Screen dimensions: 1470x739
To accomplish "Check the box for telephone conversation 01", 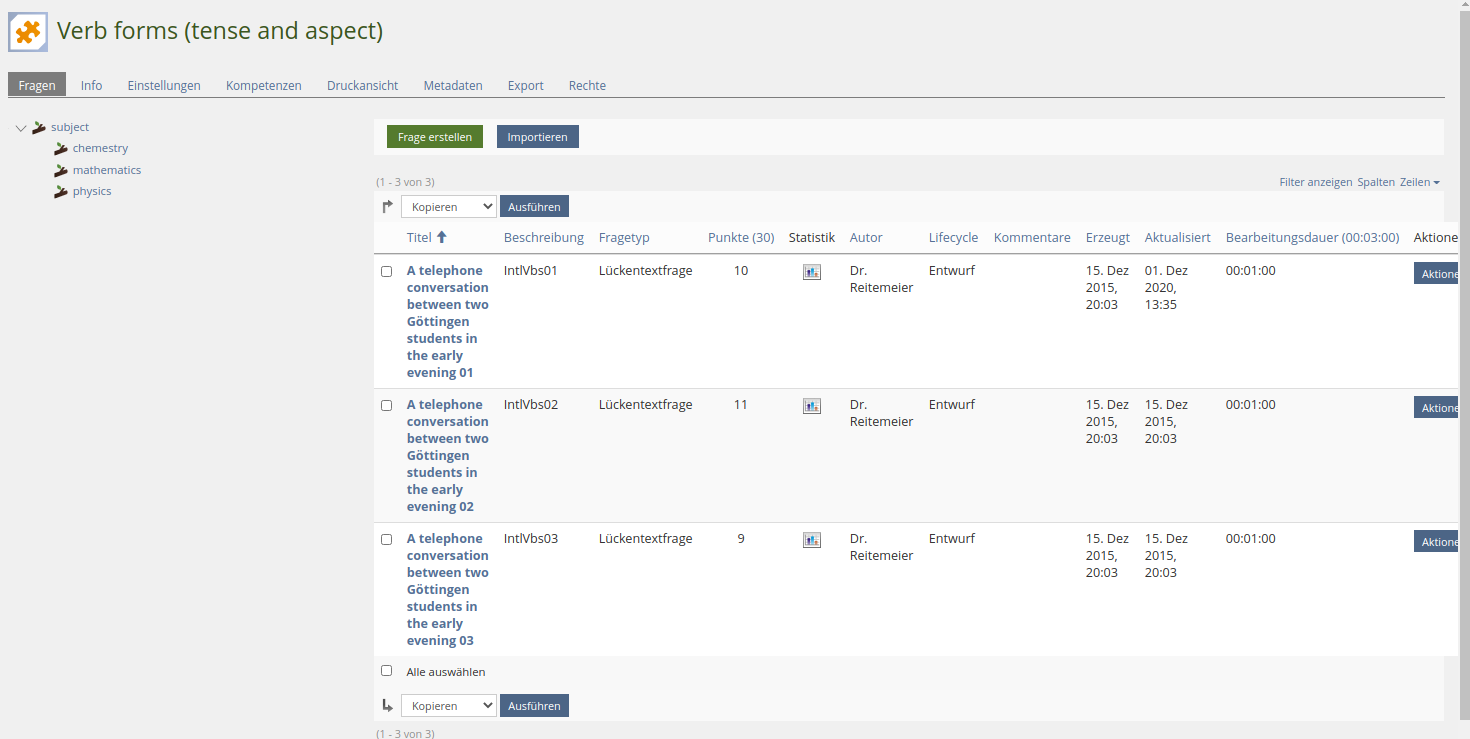I will coord(387,272).
